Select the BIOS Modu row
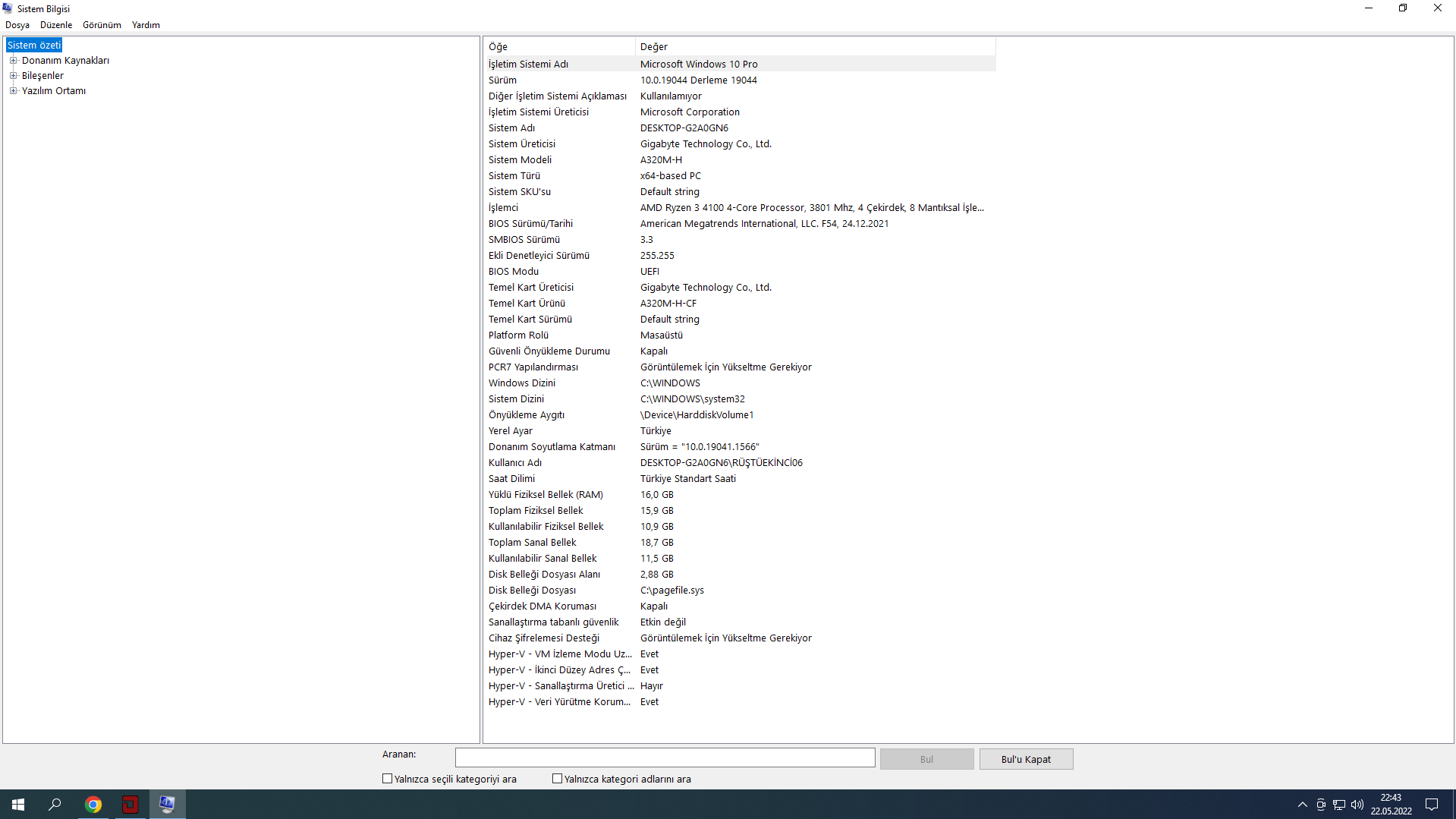The image size is (1456, 819). pyautogui.click(x=740, y=272)
